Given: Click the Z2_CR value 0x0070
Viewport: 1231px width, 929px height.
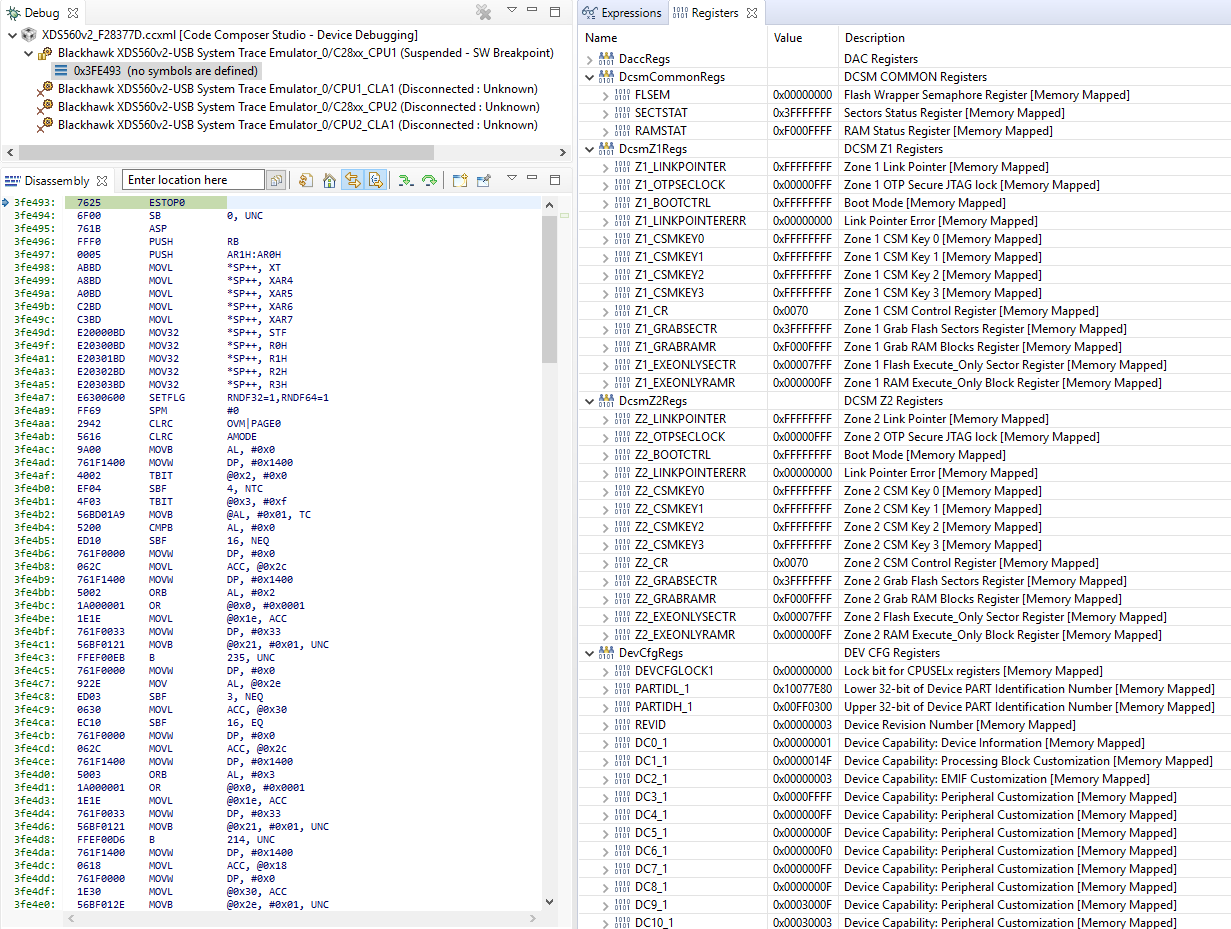Looking at the screenshot, I should 790,563.
